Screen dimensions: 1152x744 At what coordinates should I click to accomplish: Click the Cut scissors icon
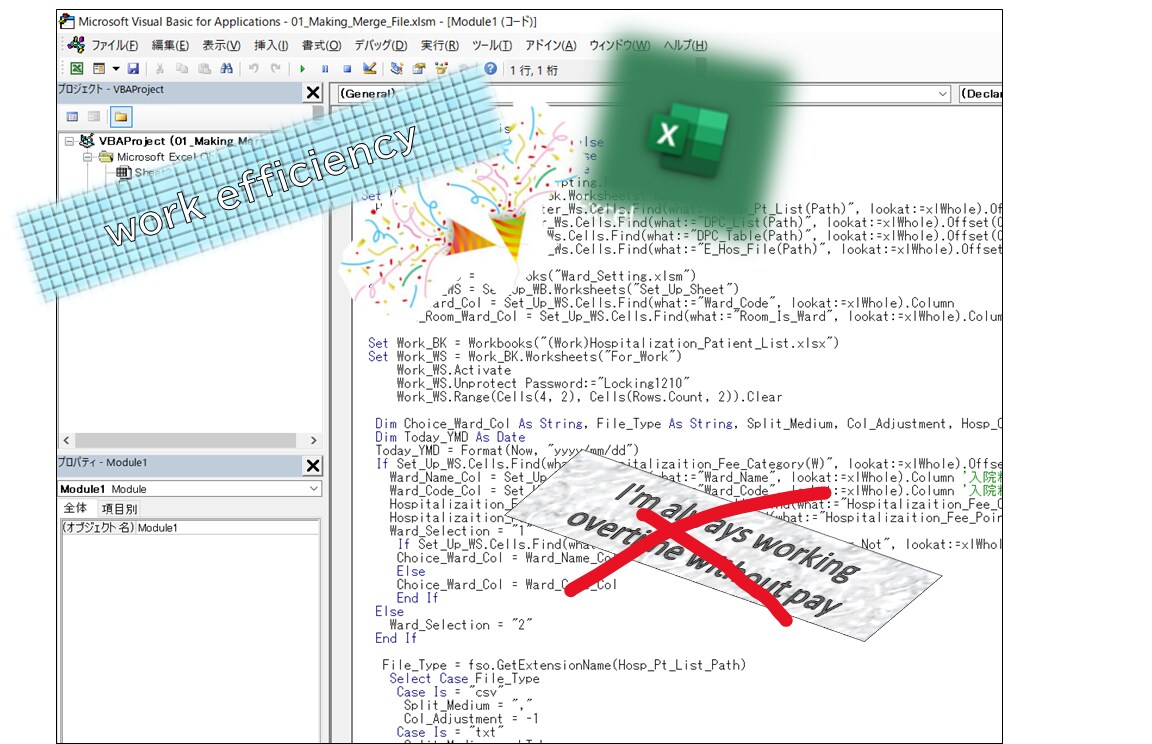[x=159, y=68]
